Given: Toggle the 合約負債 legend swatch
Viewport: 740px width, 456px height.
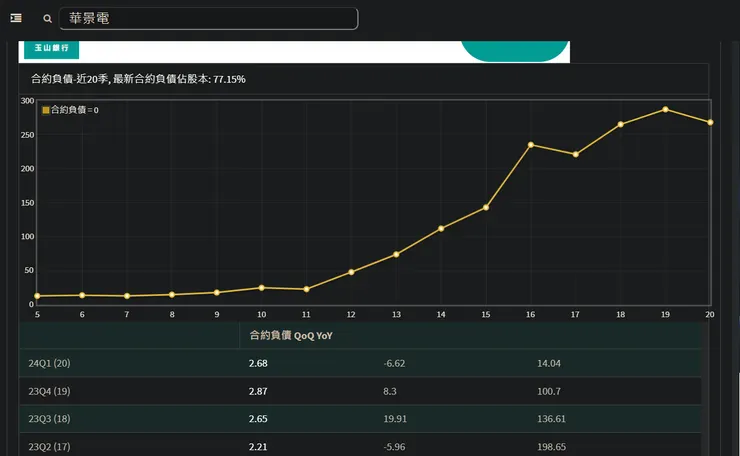Looking at the screenshot, I should coord(46,110).
